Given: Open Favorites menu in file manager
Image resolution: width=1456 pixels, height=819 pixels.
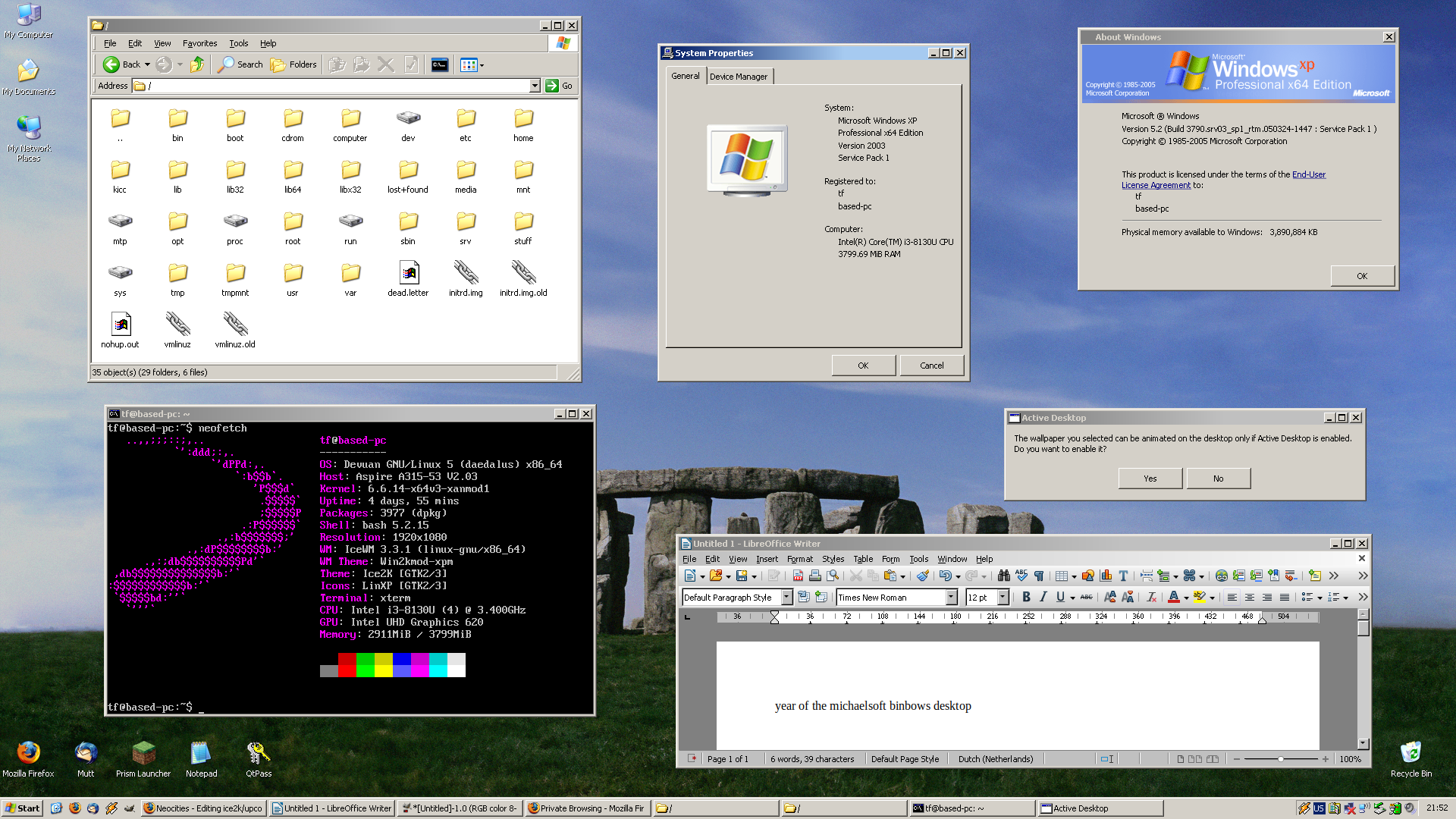Looking at the screenshot, I should pos(199,43).
